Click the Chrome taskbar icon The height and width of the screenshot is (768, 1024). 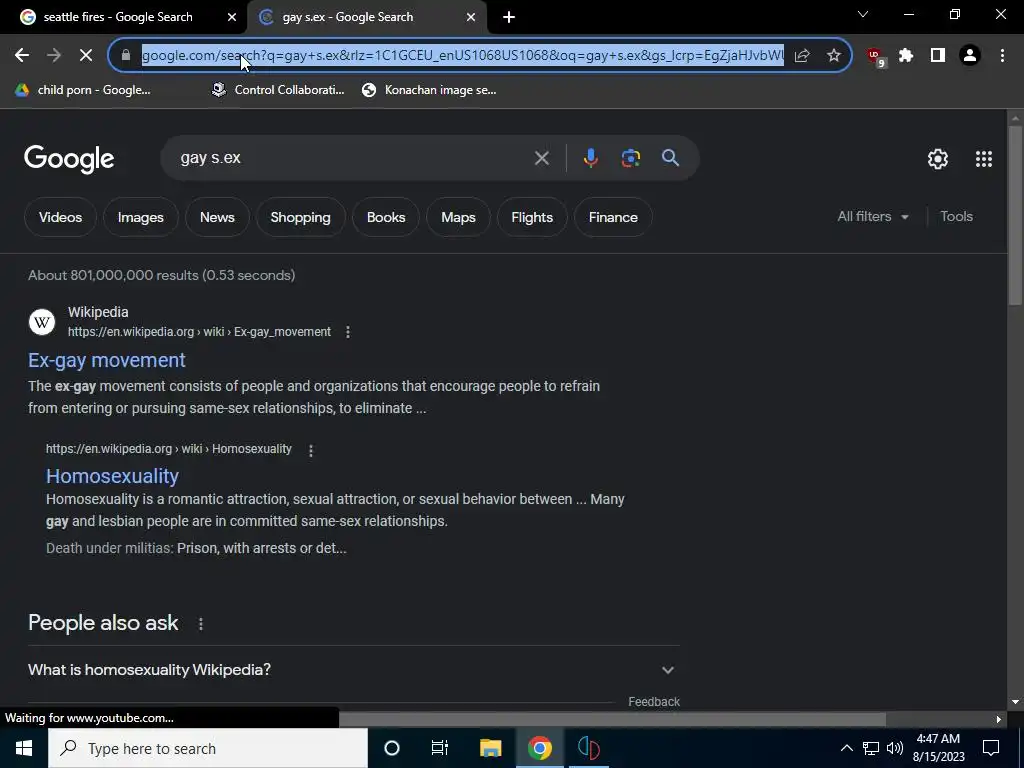(x=539, y=748)
